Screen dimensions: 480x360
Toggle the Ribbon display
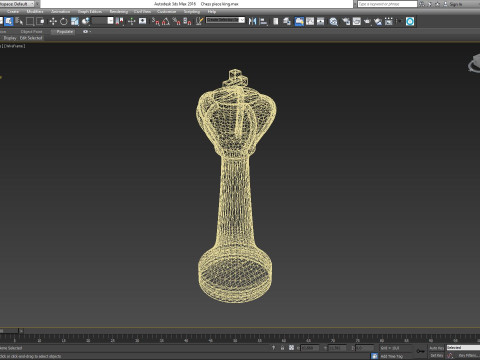tap(299, 21)
